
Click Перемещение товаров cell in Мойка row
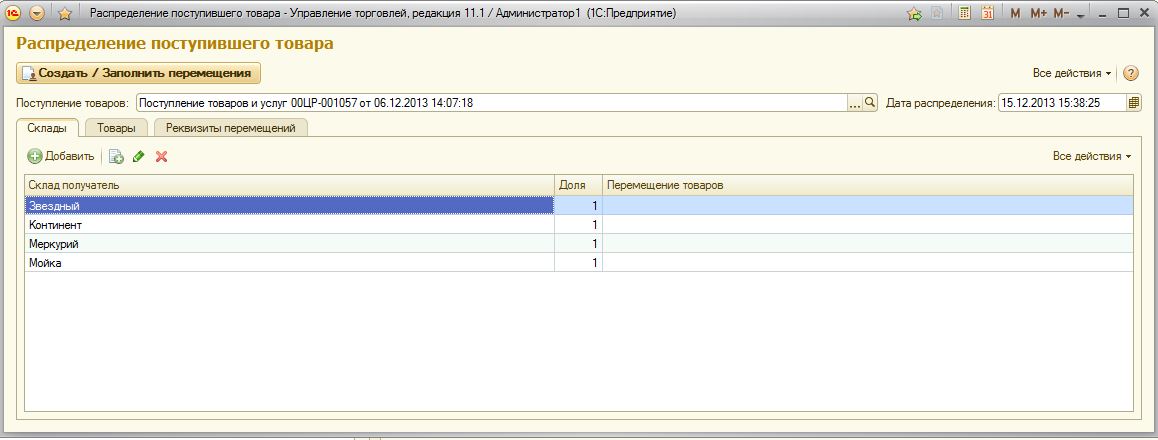coord(868,263)
